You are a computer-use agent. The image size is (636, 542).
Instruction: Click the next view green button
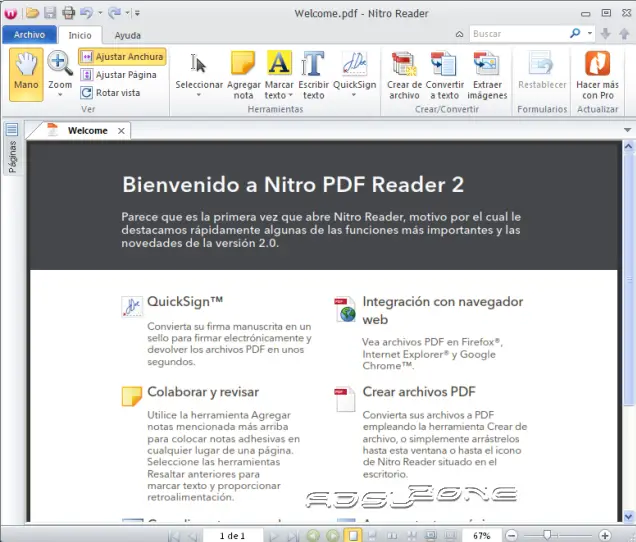333,536
